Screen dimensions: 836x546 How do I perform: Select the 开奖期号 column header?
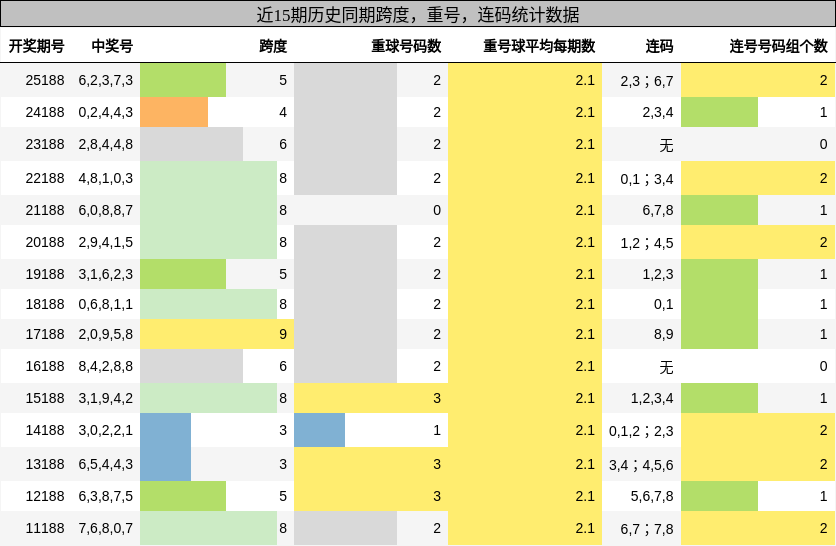(36, 46)
